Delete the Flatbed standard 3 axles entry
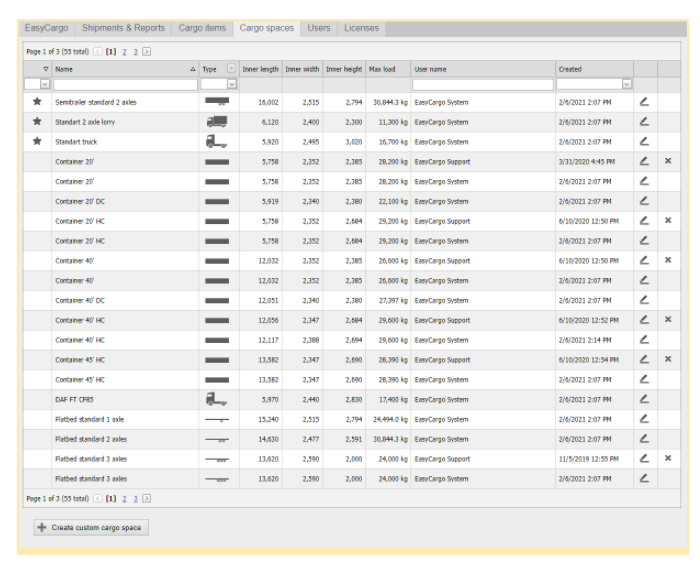Image resolution: width=700 pixels, height=573 pixels. pos(668,459)
